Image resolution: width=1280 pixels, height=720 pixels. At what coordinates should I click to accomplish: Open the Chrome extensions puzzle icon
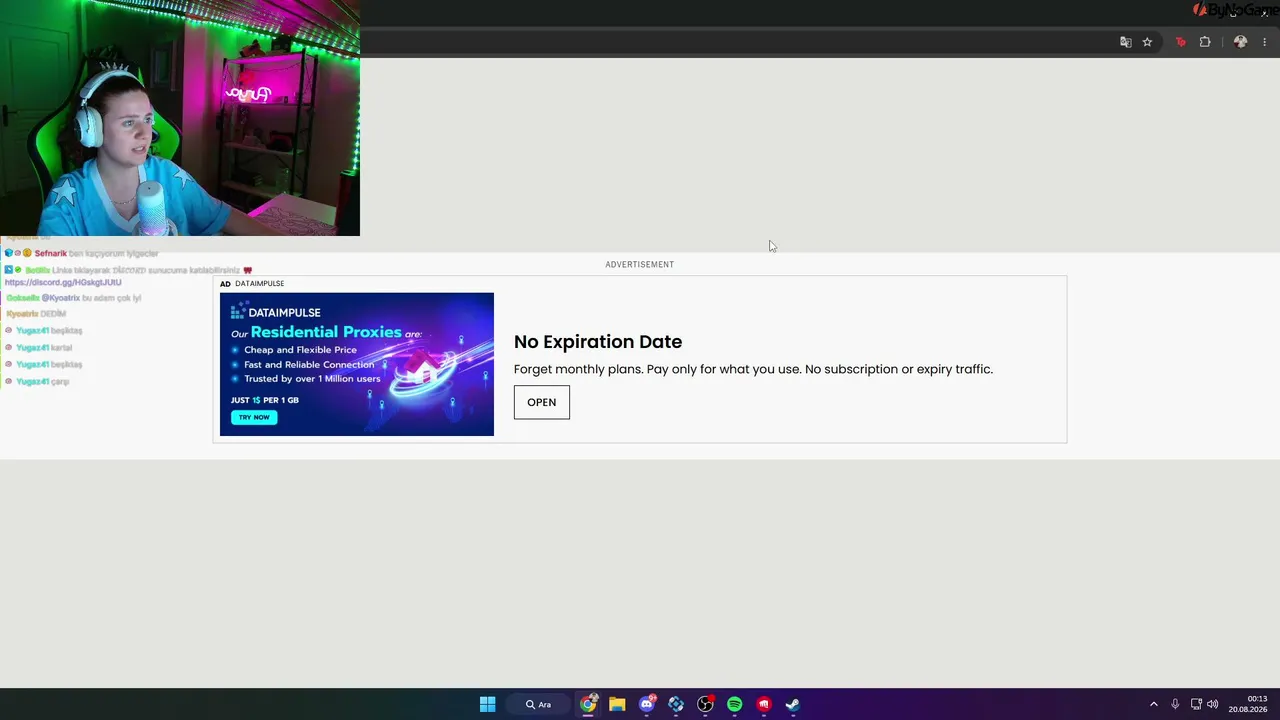(x=1205, y=42)
